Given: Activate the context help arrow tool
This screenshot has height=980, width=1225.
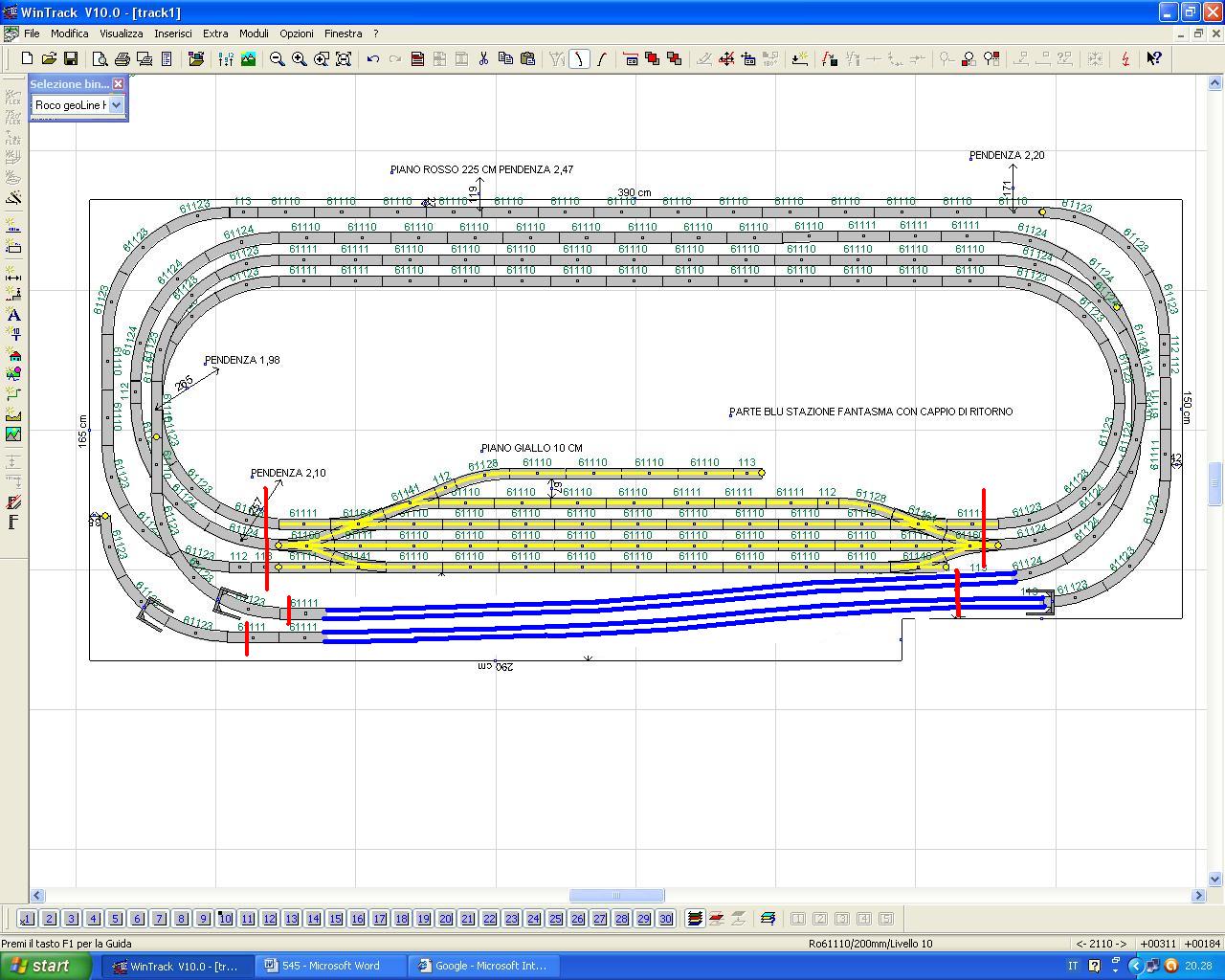Looking at the screenshot, I should point(1153,58).
